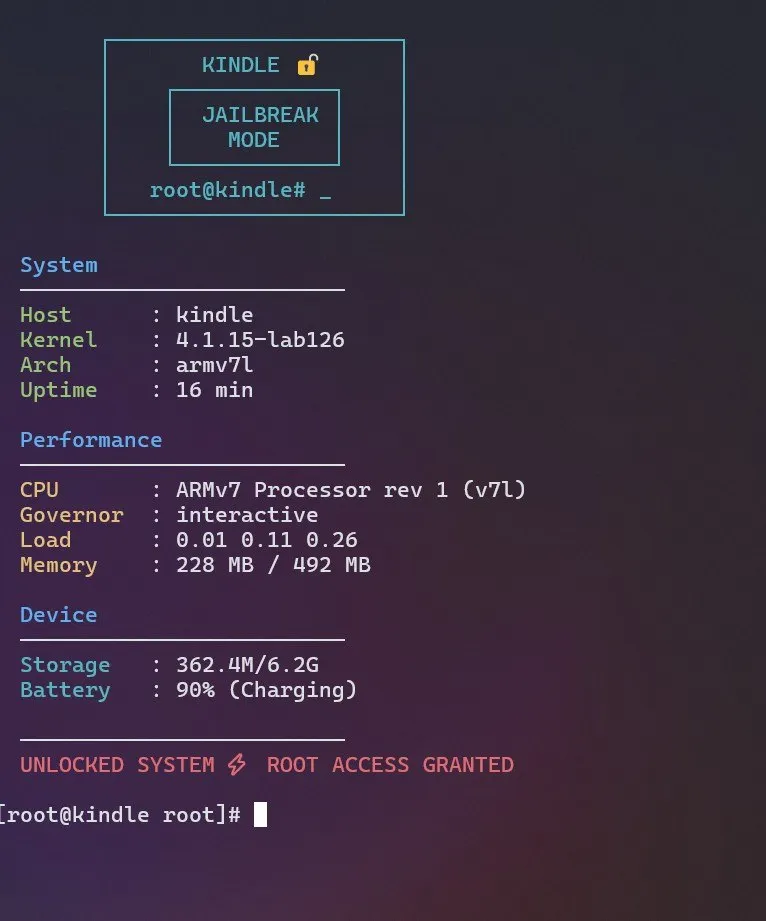Click the interactive governor value
This screenshot has height=921, width=766.
[x=247, y=515]
